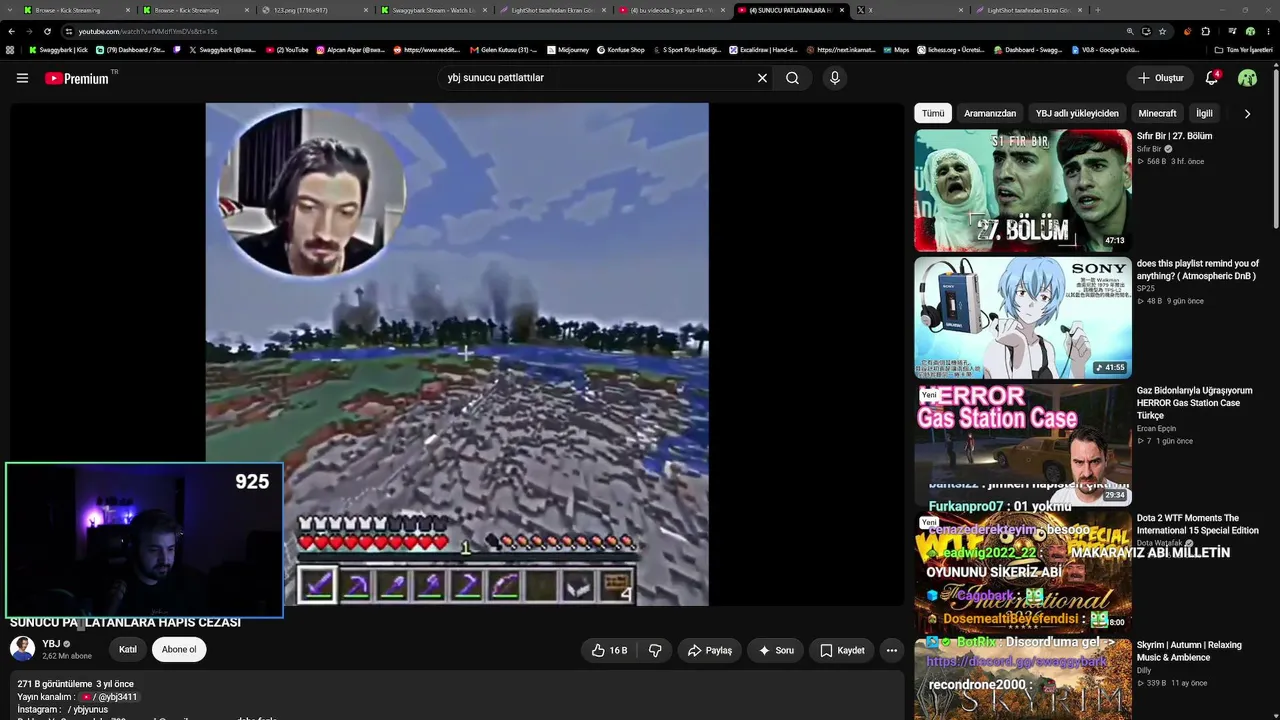Open the Skyrim Autumn music thumbnail
The width and height of the screenshot is (1280, 720).
(1023, 680)
